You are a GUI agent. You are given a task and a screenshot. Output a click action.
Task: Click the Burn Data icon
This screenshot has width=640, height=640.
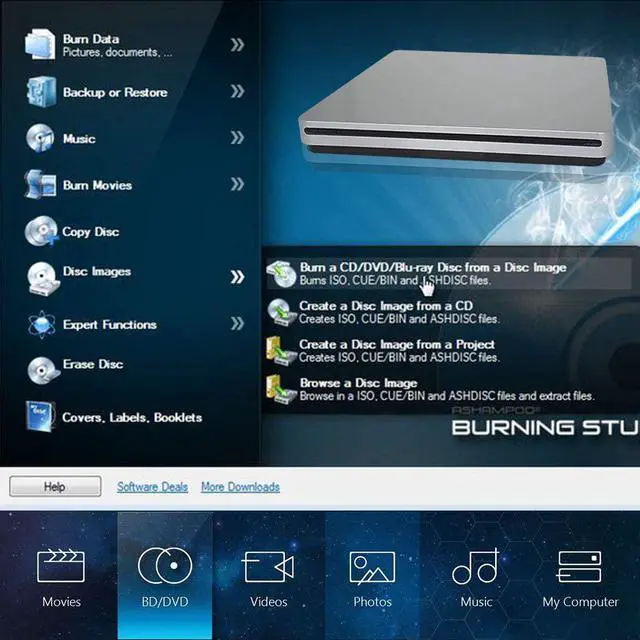tap(40, 45)
